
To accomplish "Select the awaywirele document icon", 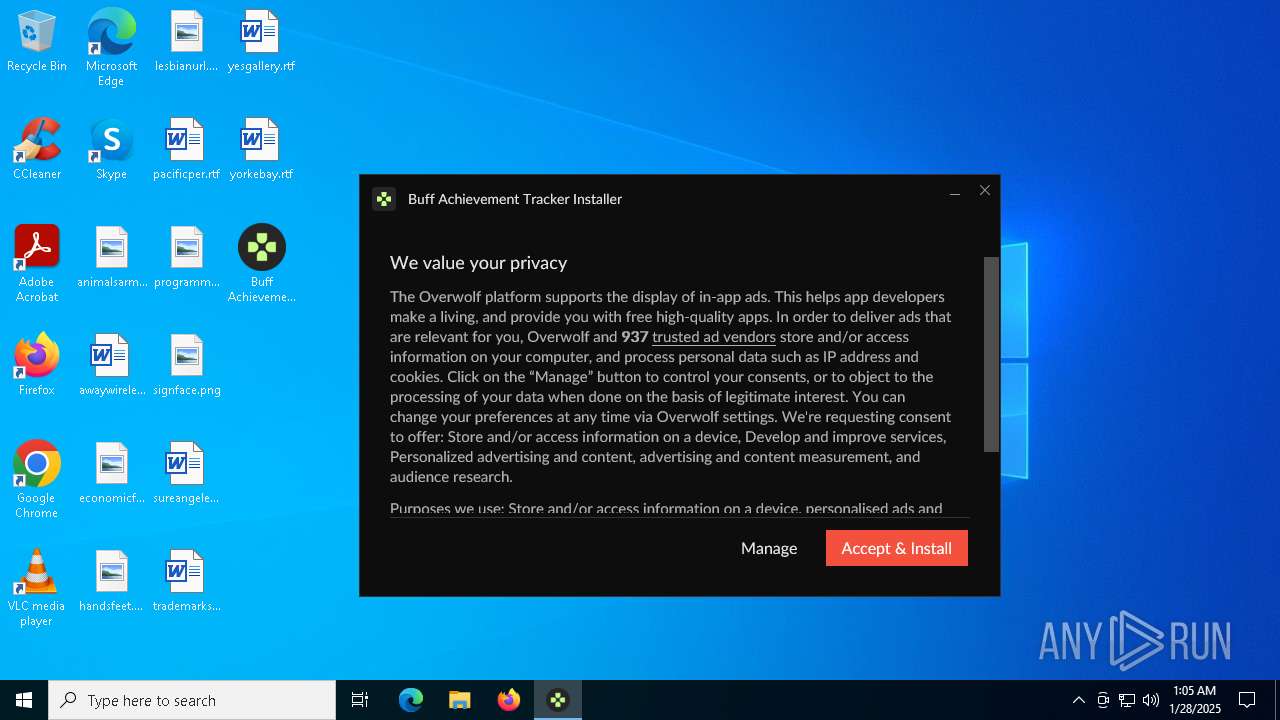I will tap(111, 366).
